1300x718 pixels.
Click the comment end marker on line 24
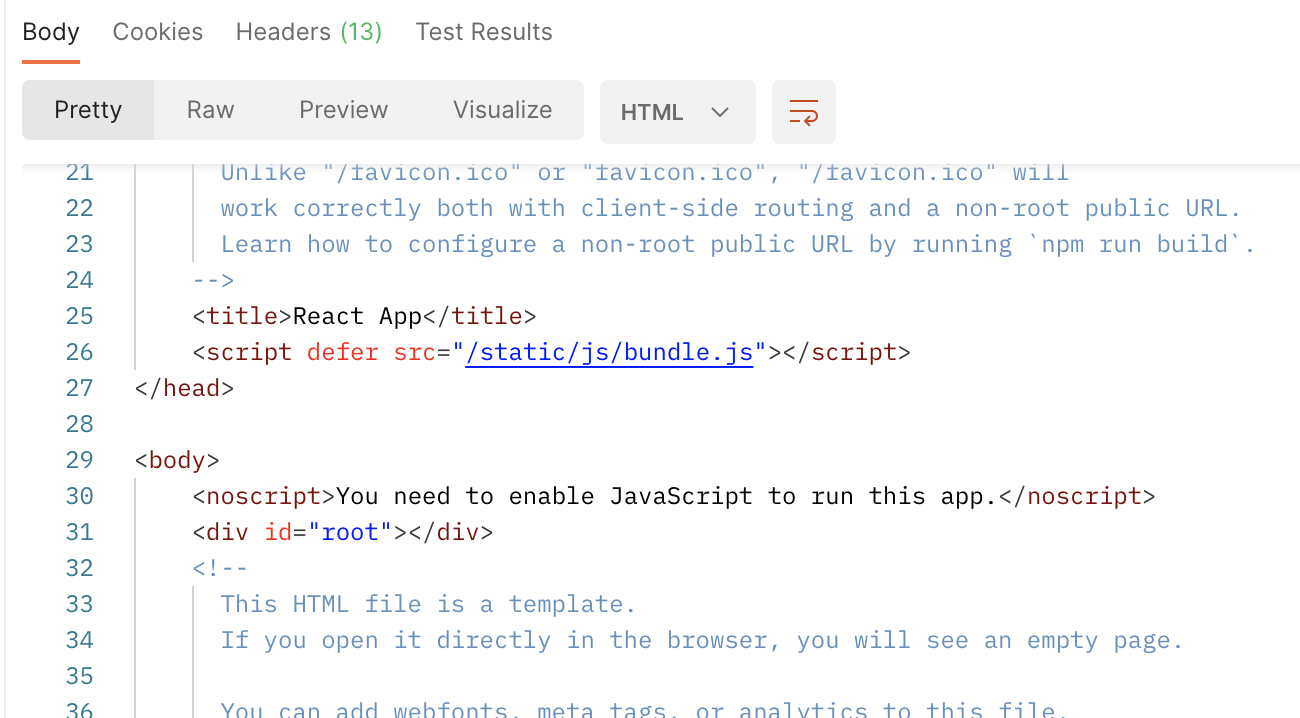213,280
